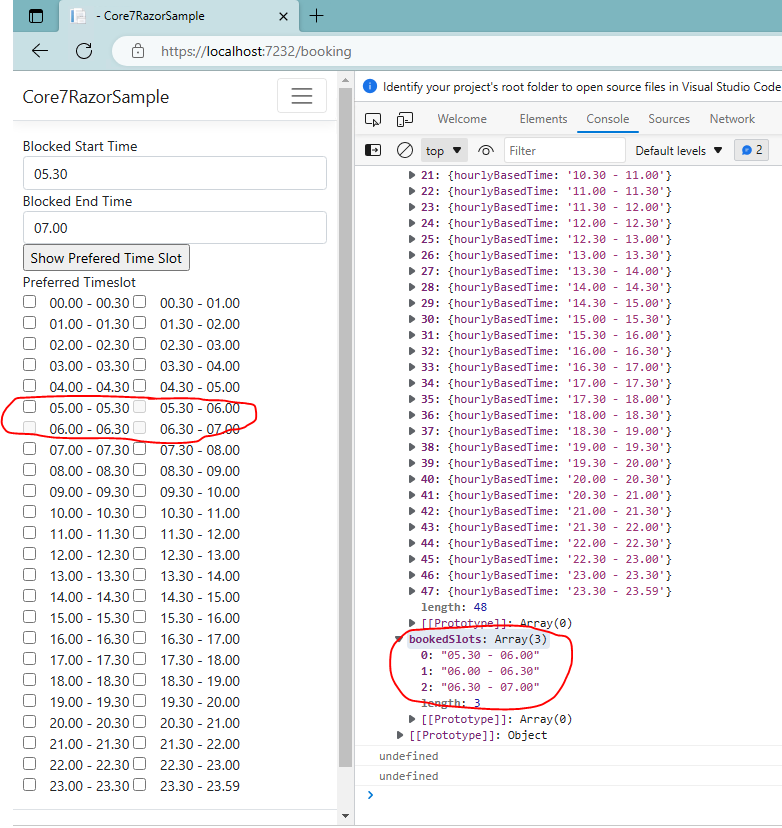Image resolution: width=782 pixels, height=828 pixels.
Task: Expand console array item 36
Action: [x=412, y=415]
